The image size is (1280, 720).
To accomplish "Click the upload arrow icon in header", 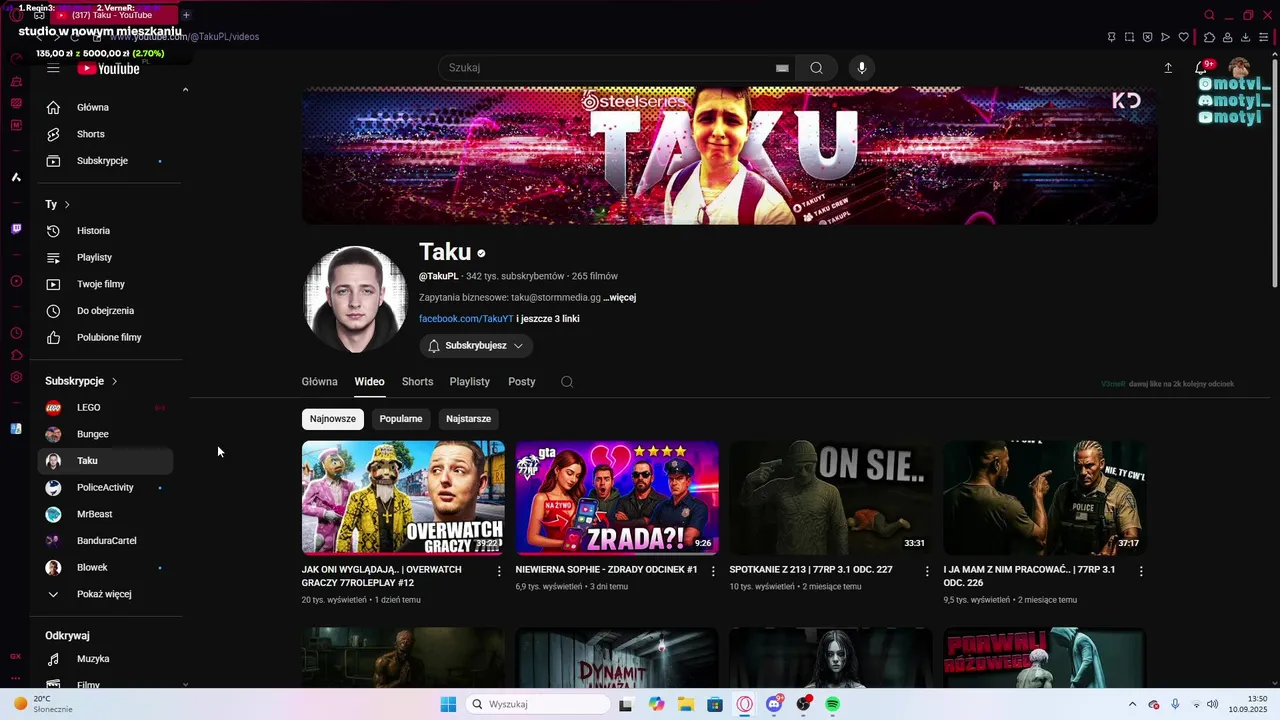I will click(1168, 68).
